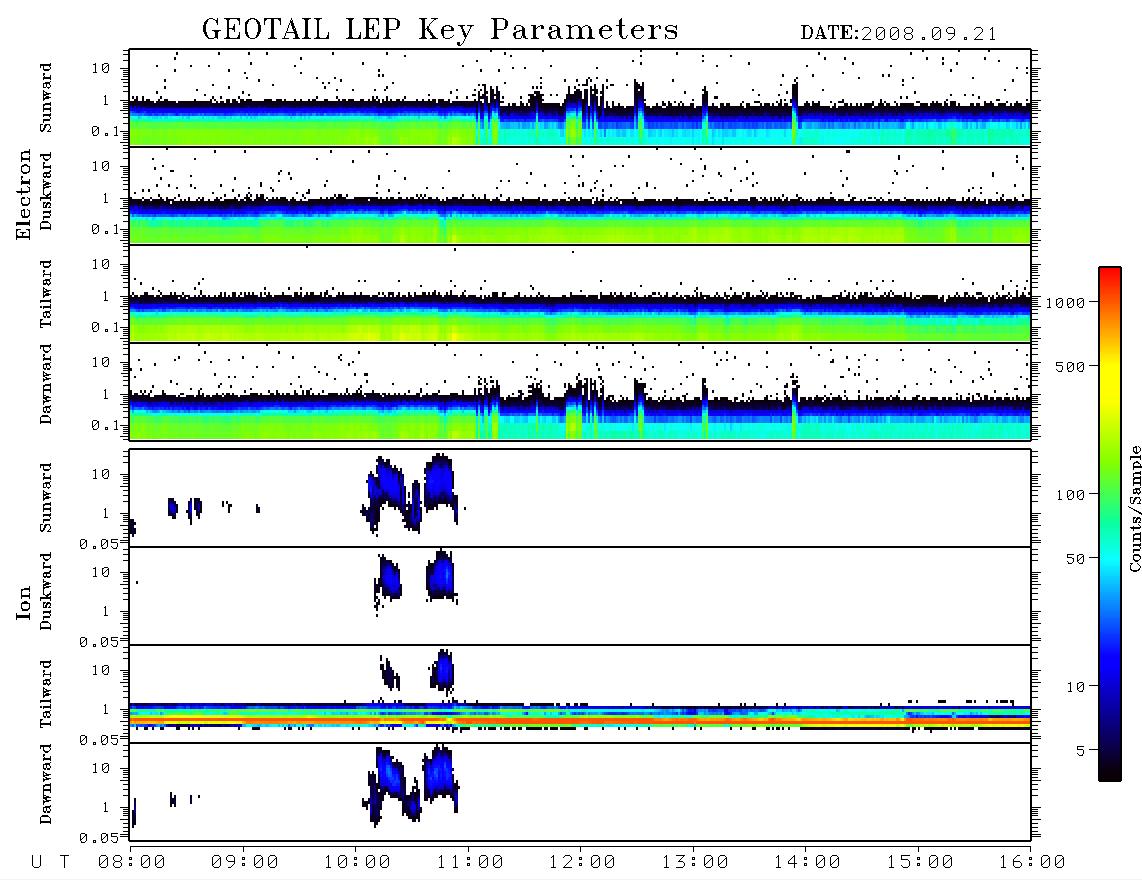Image resolution: width=1142 pixels, height=880 pixels.
Task: Click the 08:00 time axis label
Action: click(132, 863)
